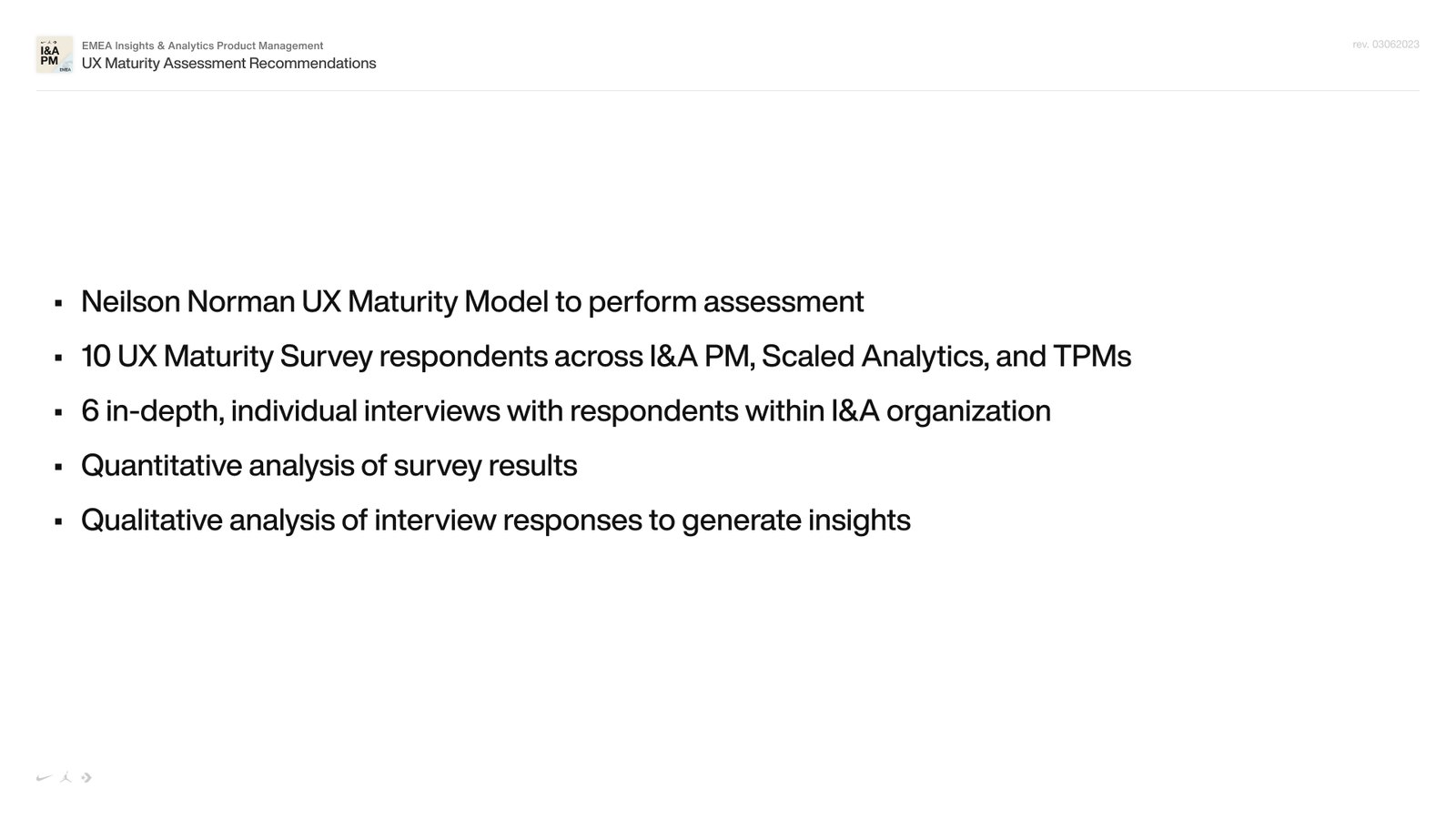Viewport: 1456px width, 819px height.
Task: Click the UX Maturity Assessment Recommendations title
Action: 228,64
